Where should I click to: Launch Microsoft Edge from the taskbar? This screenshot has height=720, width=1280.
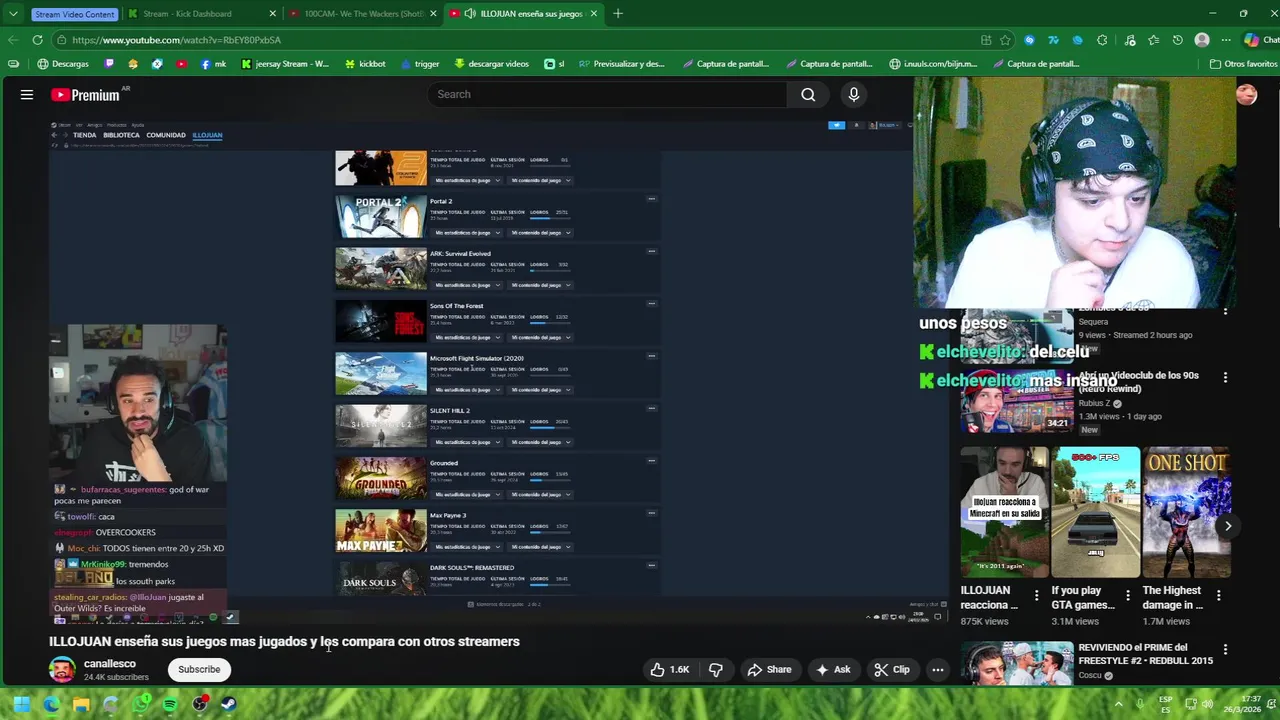click(x=51, y=704)
